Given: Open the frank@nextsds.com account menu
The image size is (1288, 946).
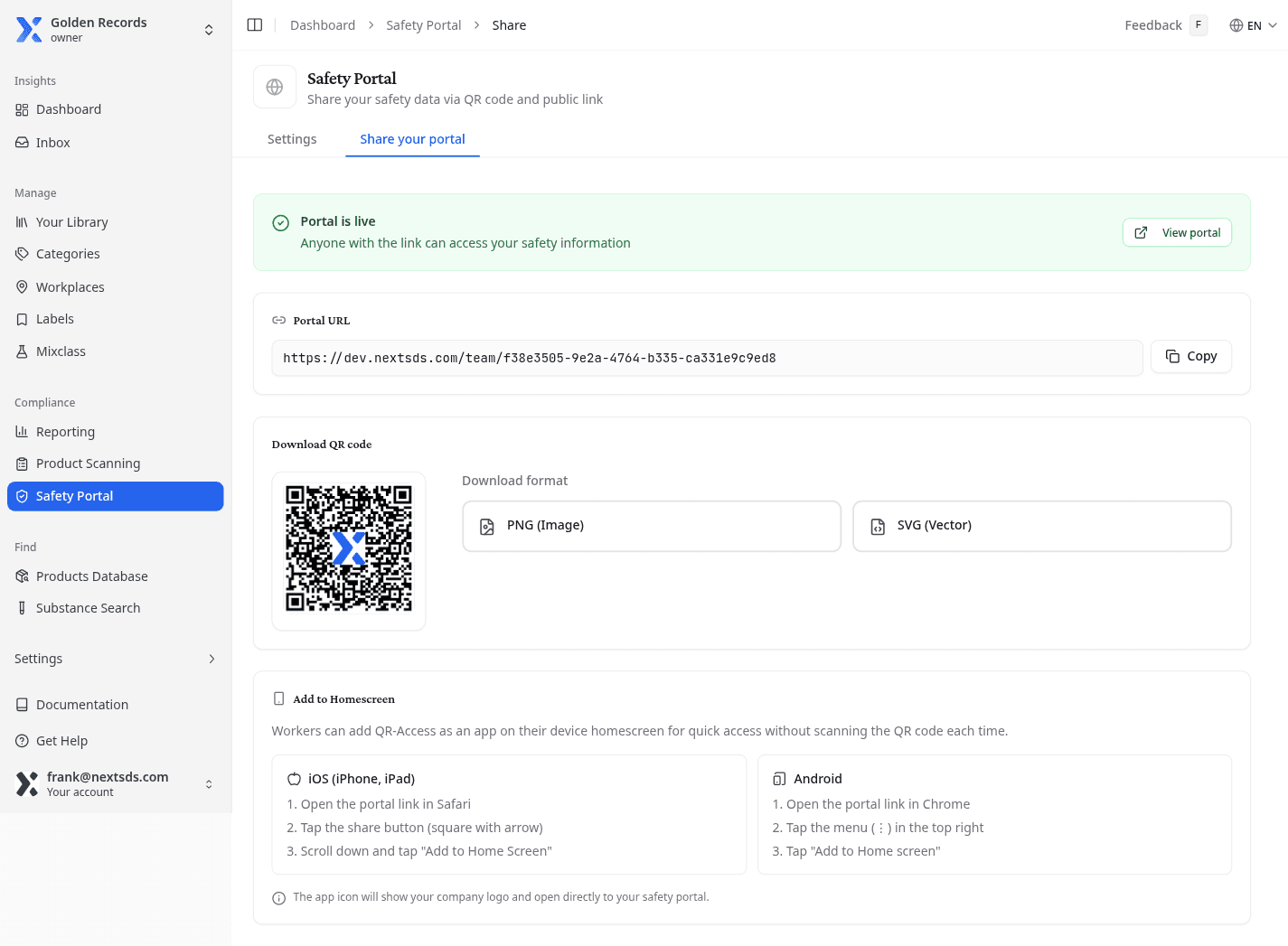Looking at the screenshot, I should pos(116,783).
